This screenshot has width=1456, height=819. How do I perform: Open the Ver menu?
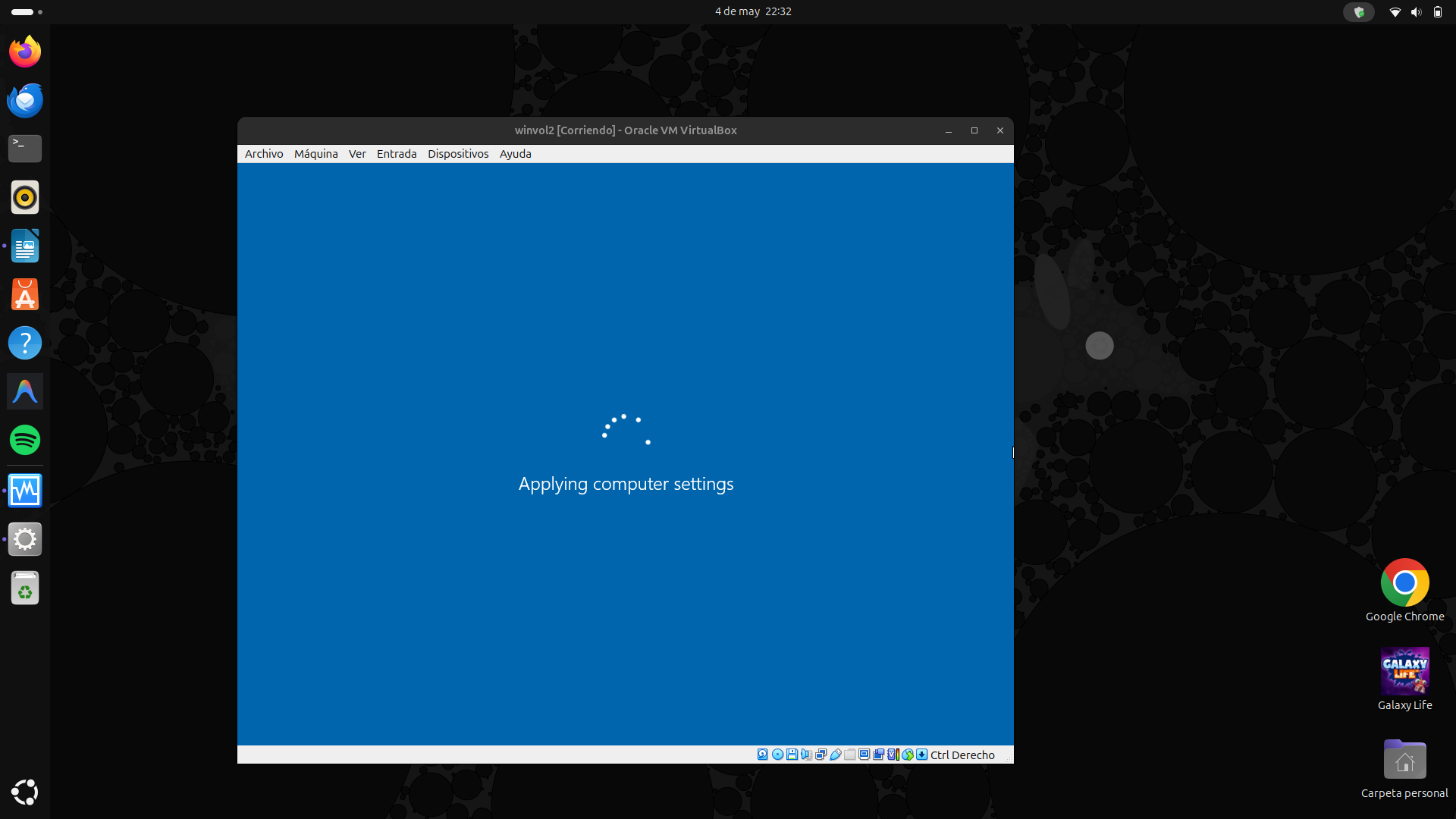(x=357, y=154)
